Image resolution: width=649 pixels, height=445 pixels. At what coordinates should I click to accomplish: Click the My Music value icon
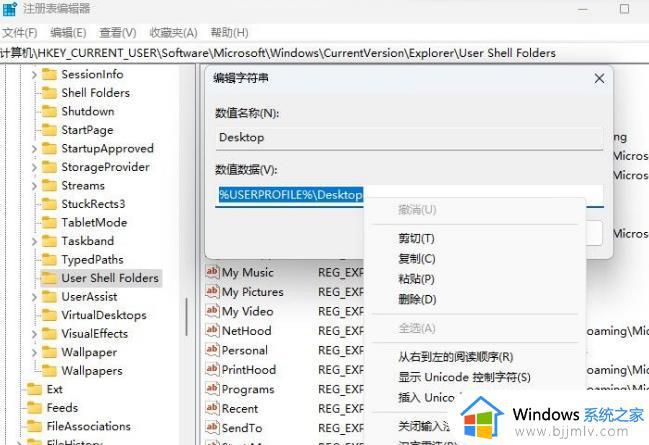[212, 272]
